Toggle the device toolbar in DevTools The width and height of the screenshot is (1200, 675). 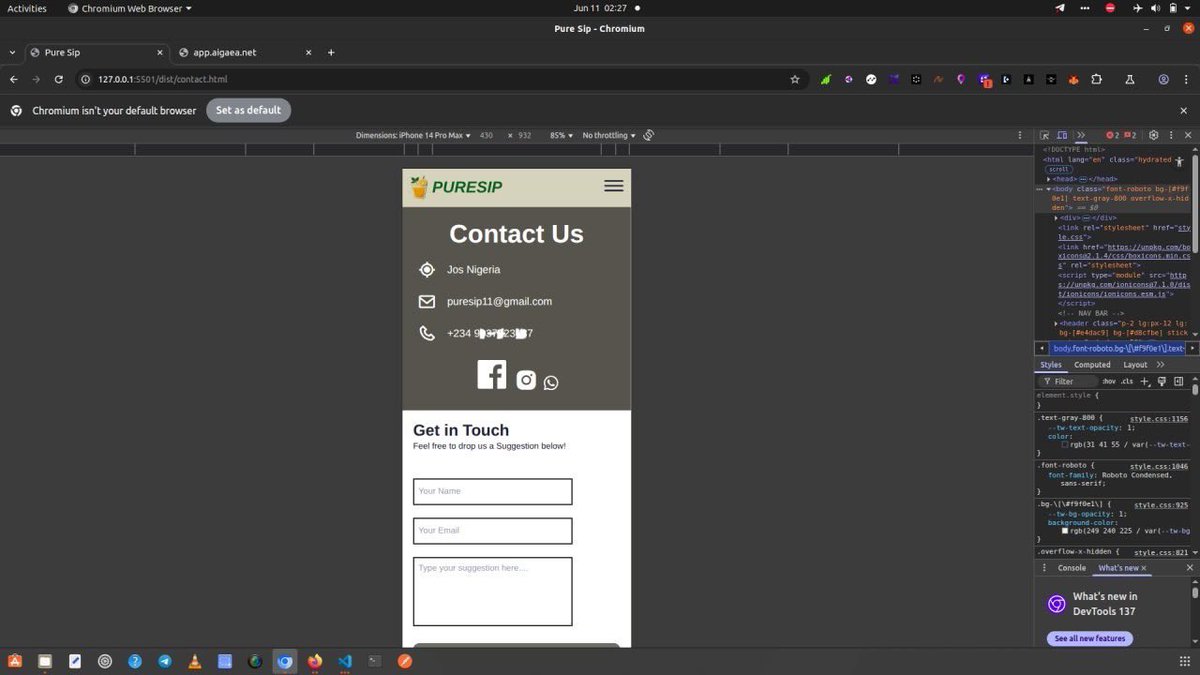pyautogui.click(x=1062, y=135)
